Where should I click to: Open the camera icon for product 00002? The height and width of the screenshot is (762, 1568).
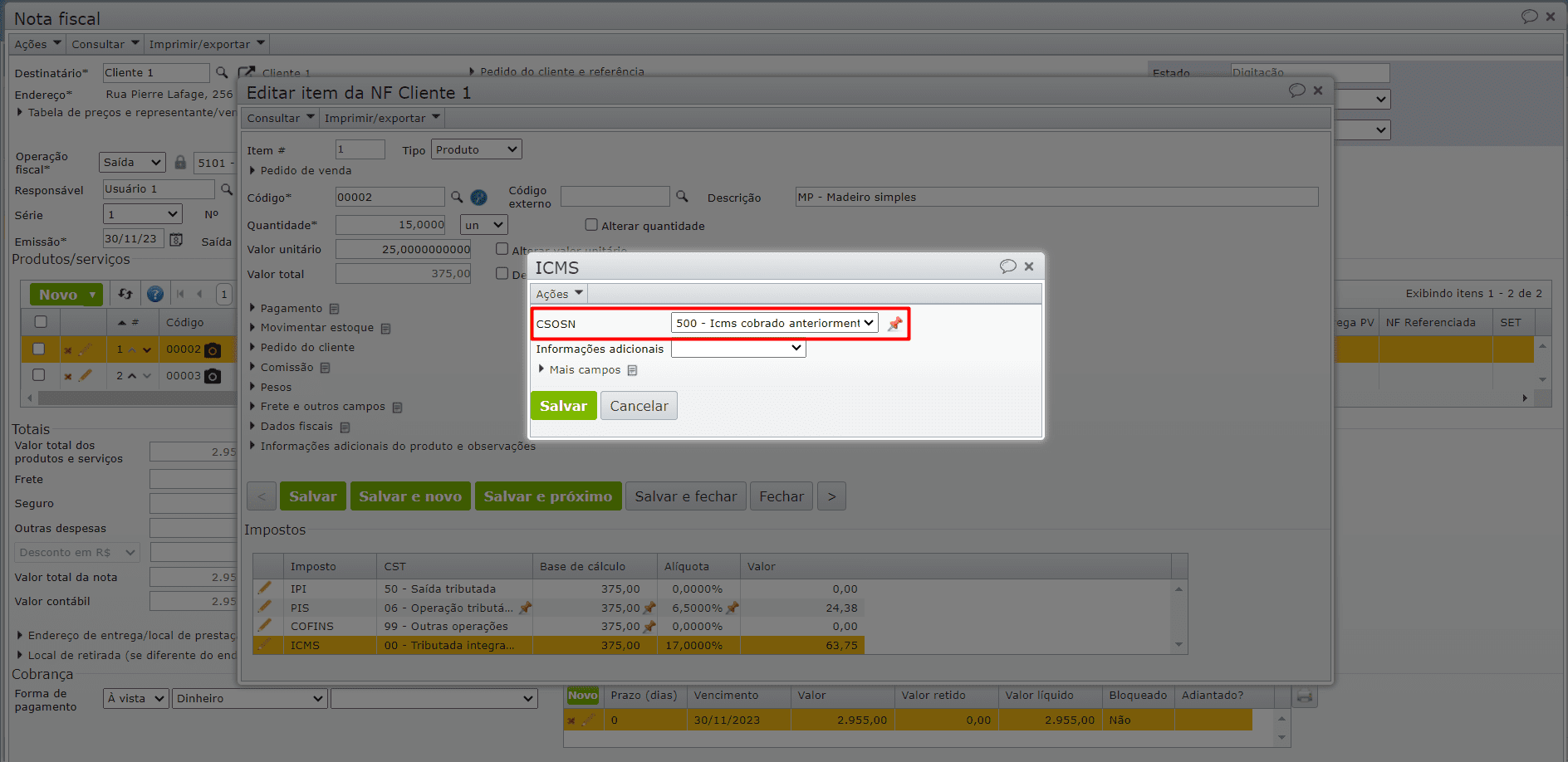(x=213, y=350)
